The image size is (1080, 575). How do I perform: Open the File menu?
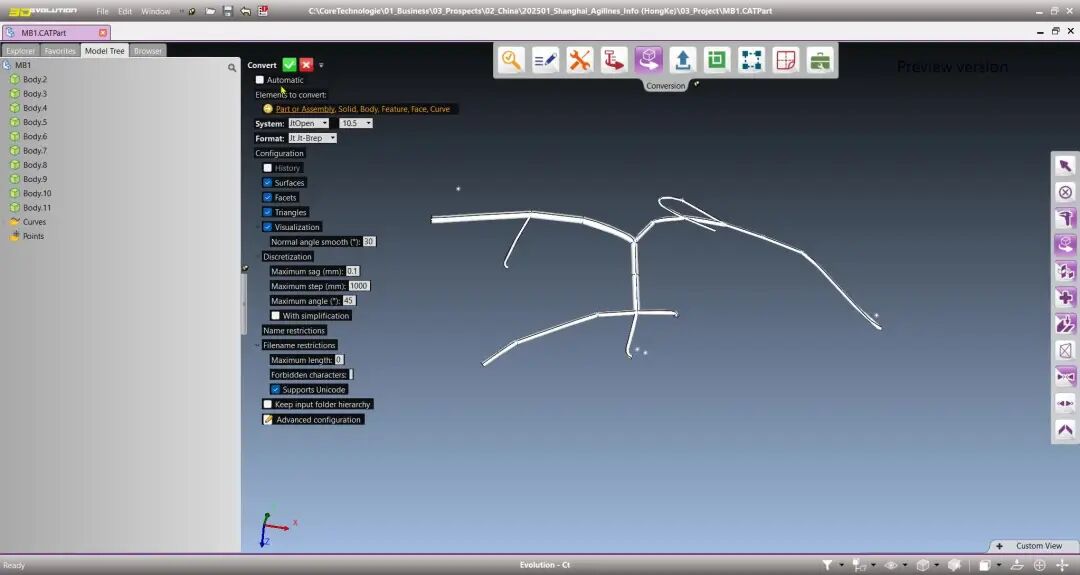click(x=102, y=11)
